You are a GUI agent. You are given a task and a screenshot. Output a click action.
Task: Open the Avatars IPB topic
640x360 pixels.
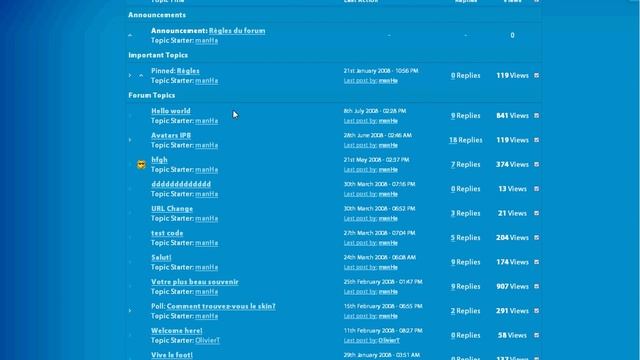[171, 136]
